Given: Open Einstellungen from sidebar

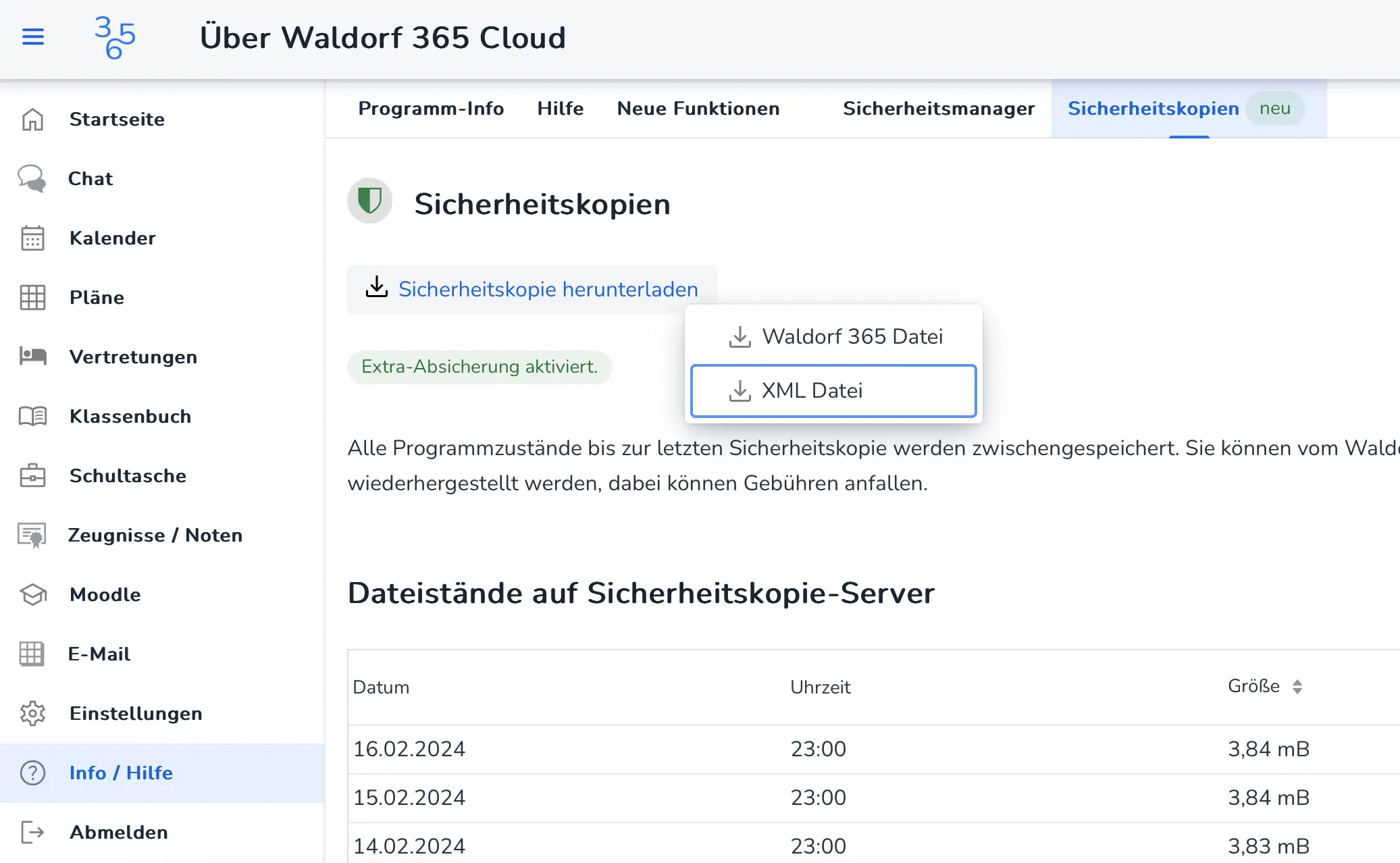Looking at the screenshot, I should (x=162, y=714).
